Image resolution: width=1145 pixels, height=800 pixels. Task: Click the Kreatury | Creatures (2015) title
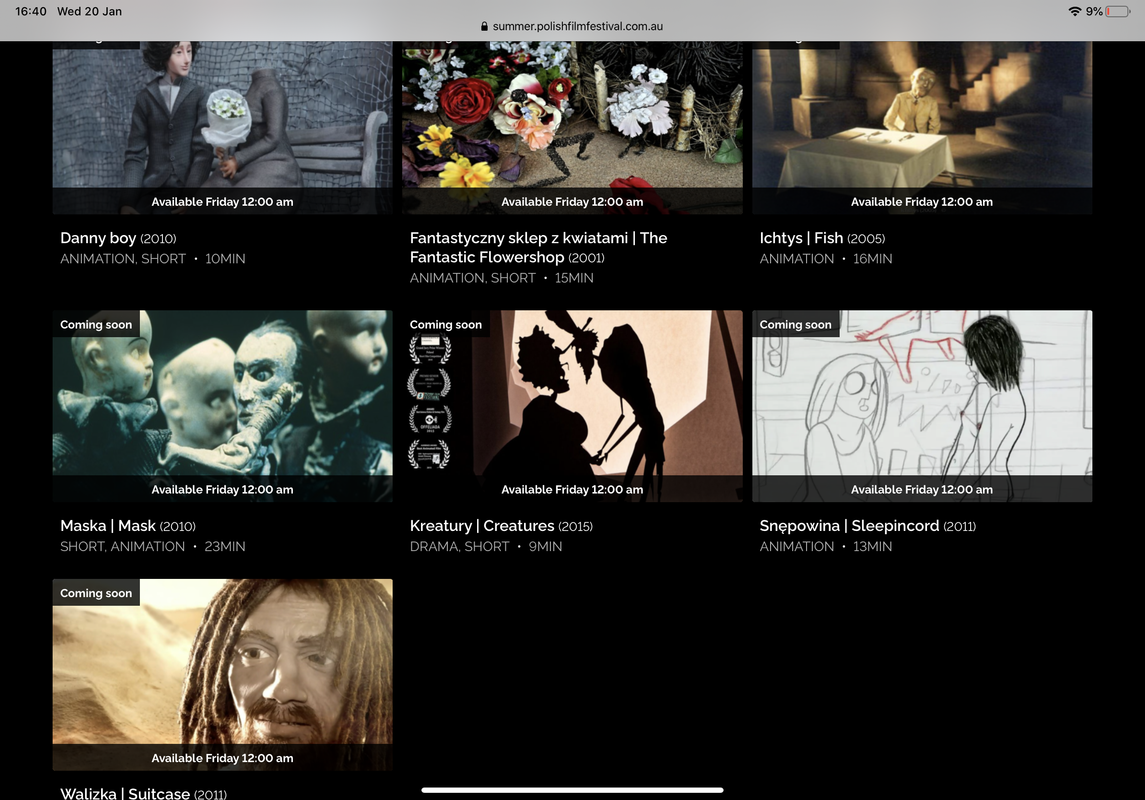[x=501, y=526]
